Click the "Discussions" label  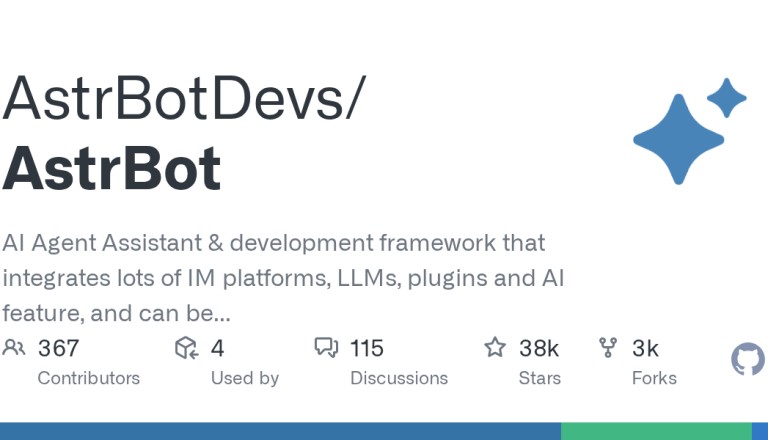399,378
